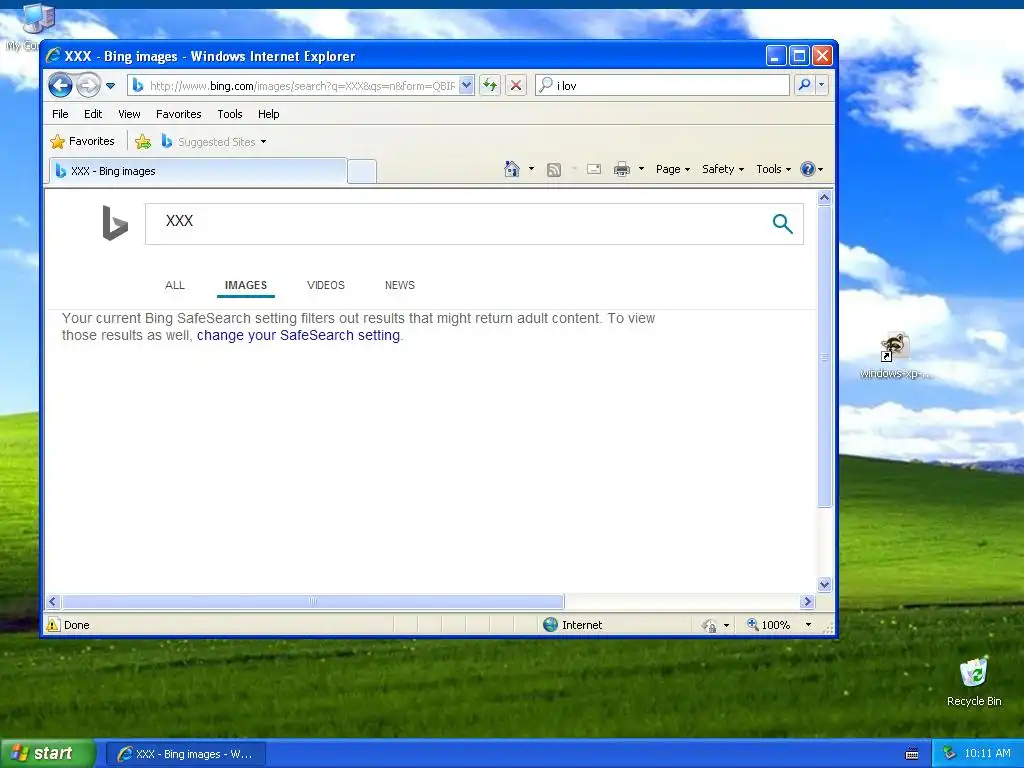Click the IE search magnifier button
Screen dimensions: 1024x768
point(805,85)
